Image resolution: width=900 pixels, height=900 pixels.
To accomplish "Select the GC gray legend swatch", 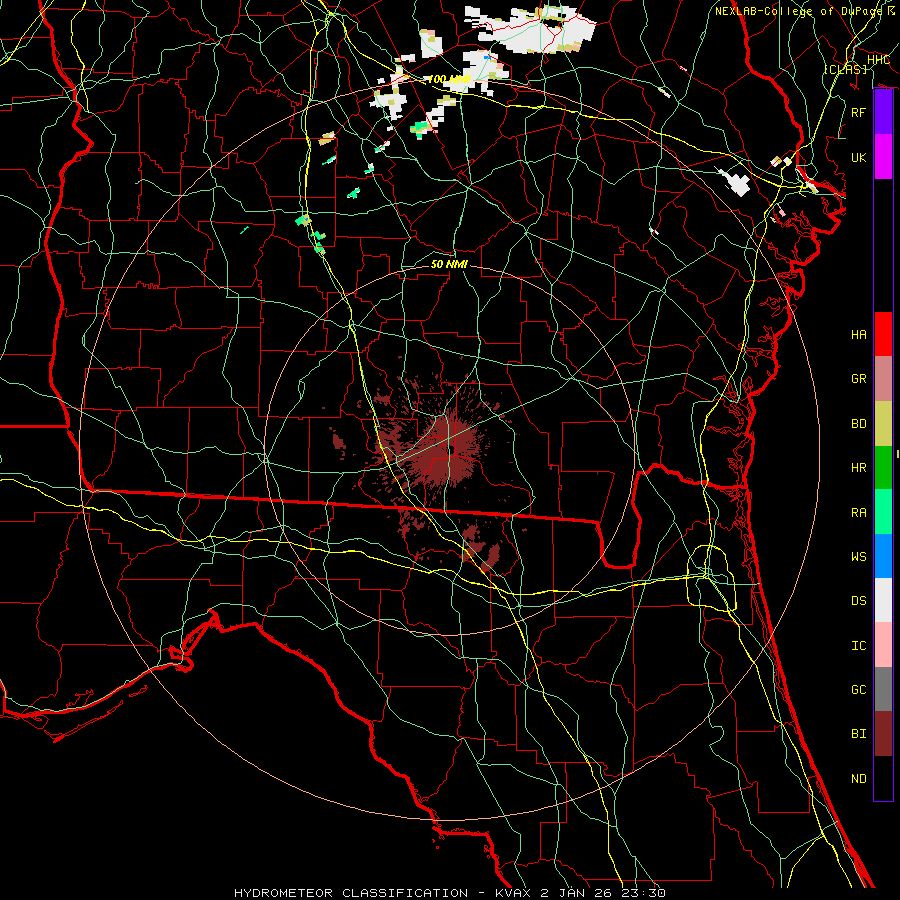I will tap(883, 689).
